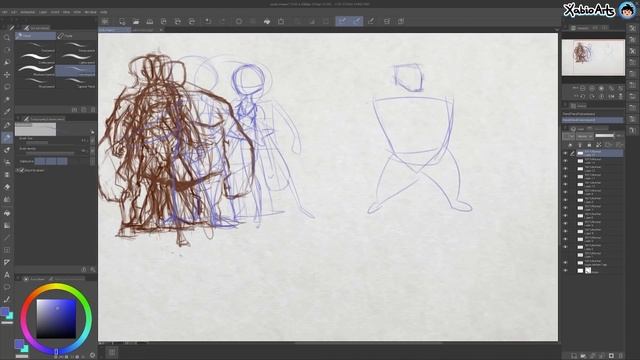Click the Save icon in command bar

pos(150,21)
